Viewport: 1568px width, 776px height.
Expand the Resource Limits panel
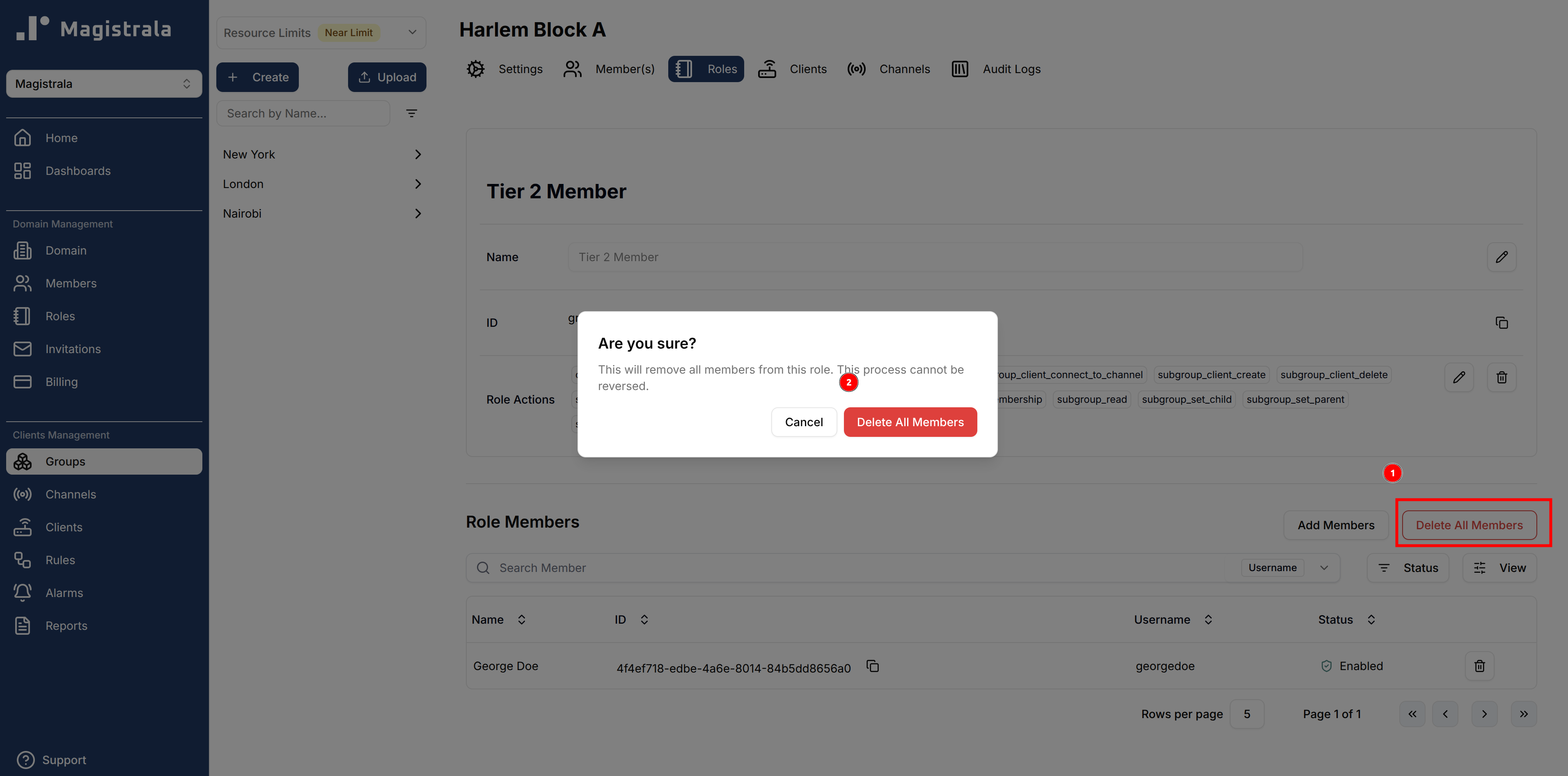coord(412,32)
